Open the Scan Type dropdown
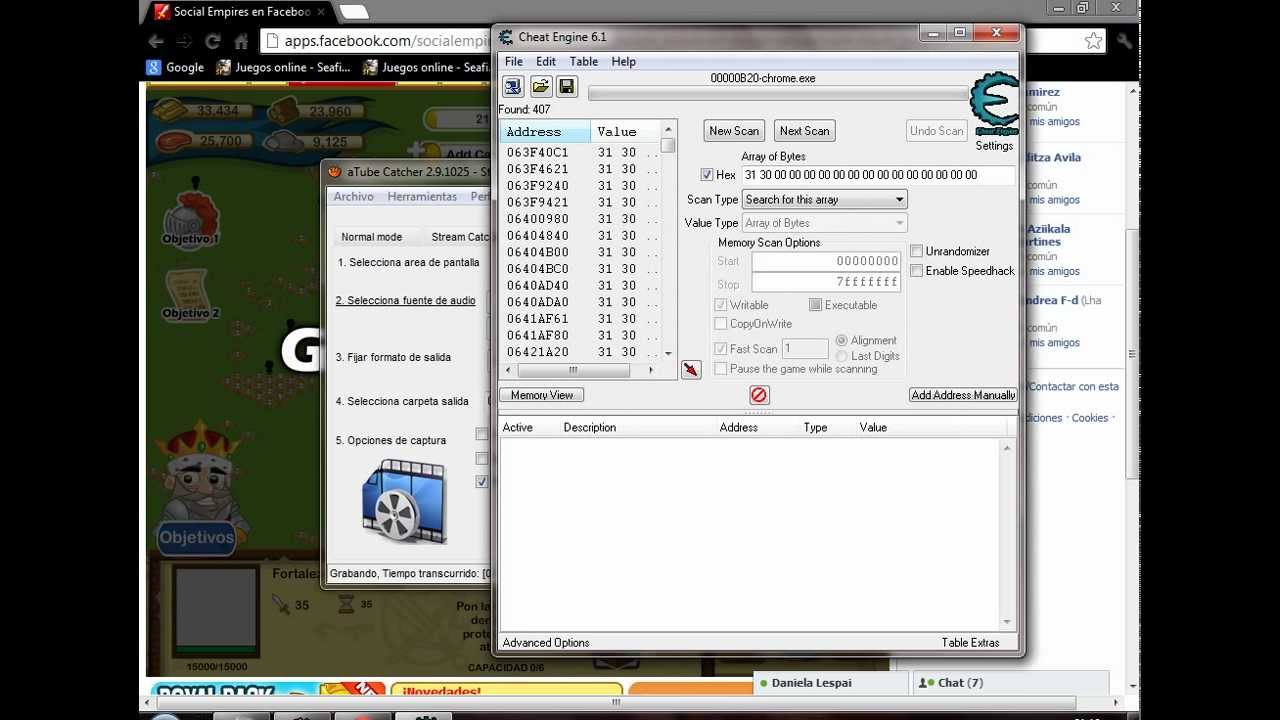This screenshot has height=720, width=1280. [824, 200]
